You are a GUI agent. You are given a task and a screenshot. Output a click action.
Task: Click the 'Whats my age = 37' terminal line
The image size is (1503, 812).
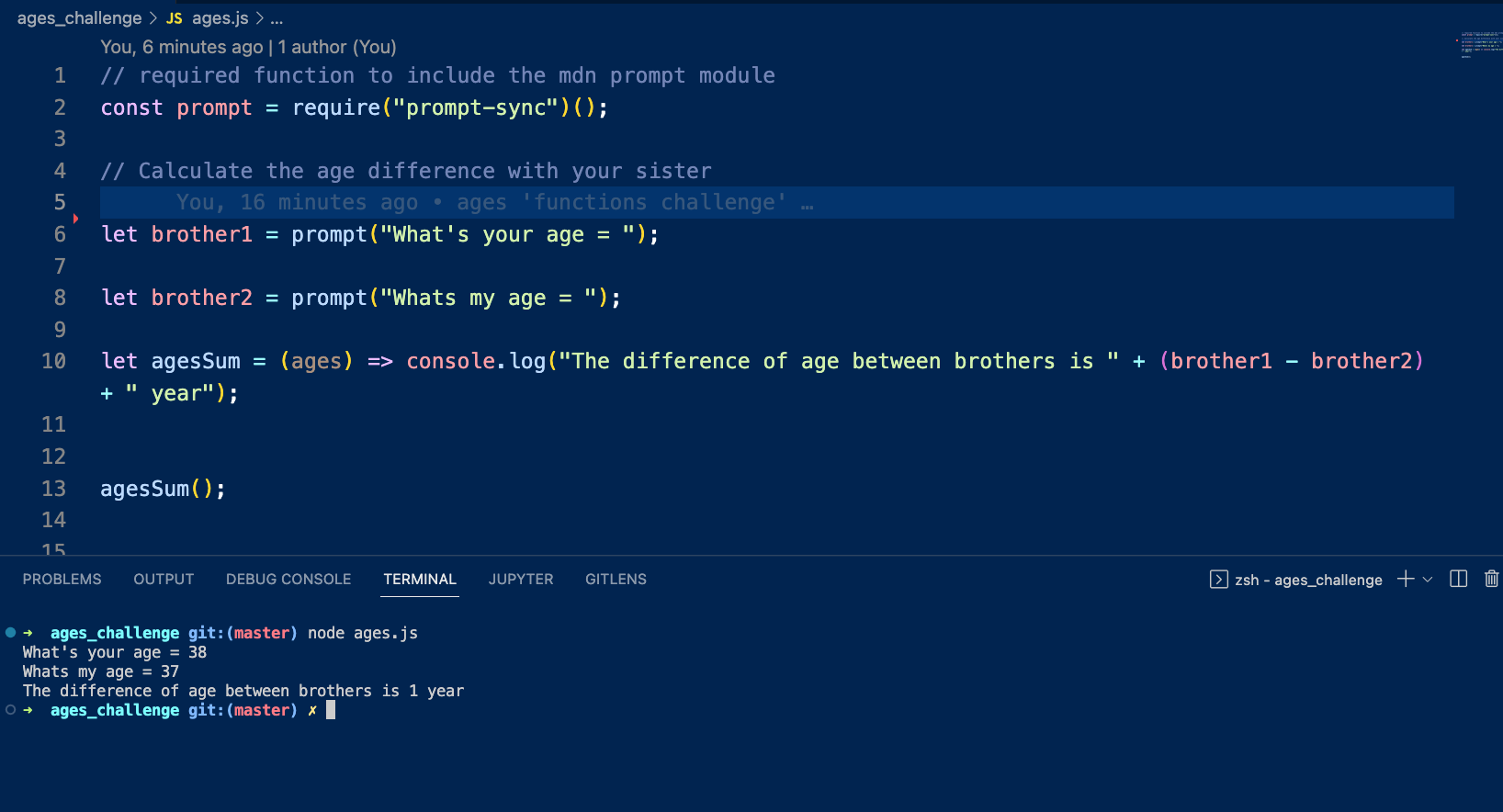click(x=101, y=671)
